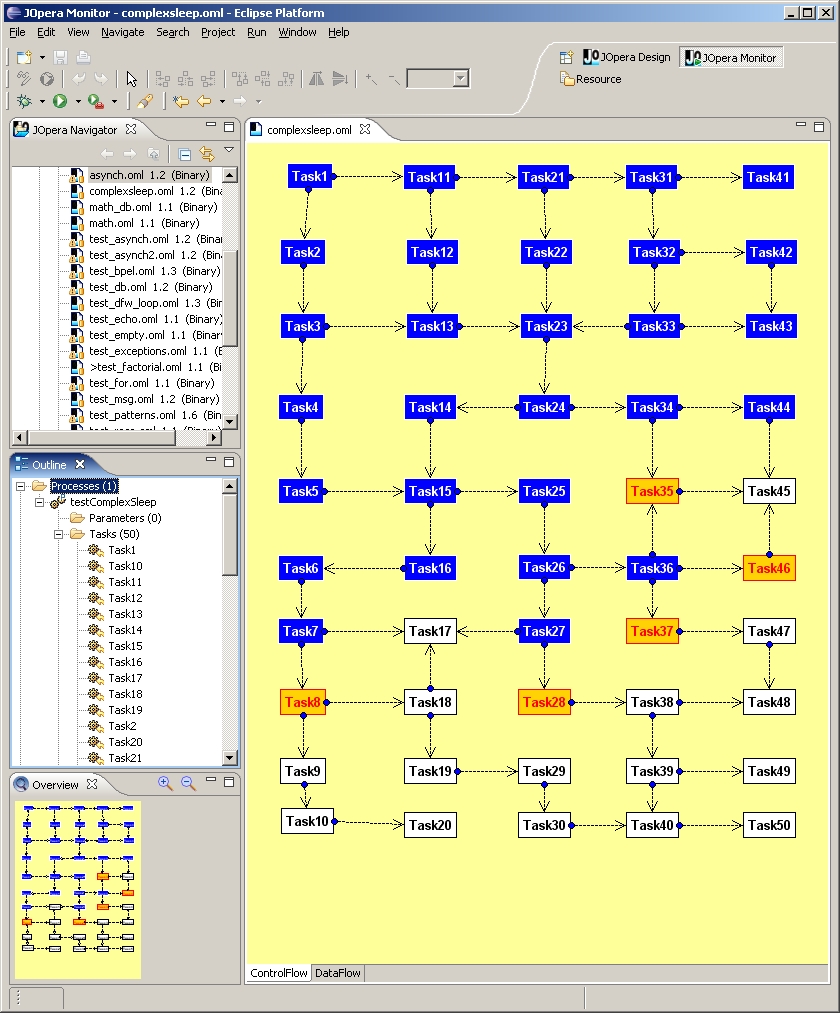The height and width of the screenshot is (1013, 840).
Task: Open the File menu
Action: (x=17, y=32)
